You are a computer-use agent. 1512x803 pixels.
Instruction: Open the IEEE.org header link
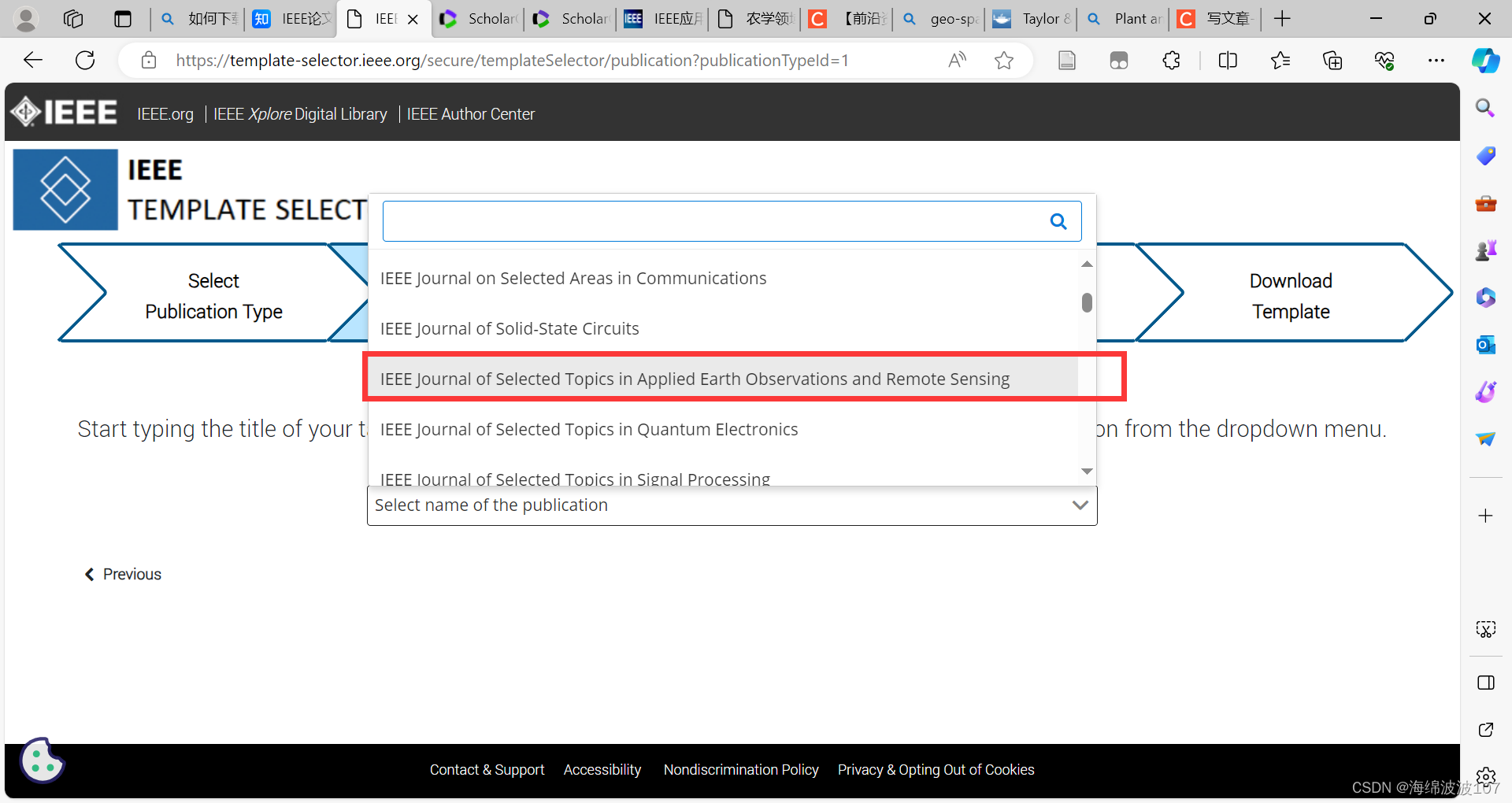[x=165, y=114]
